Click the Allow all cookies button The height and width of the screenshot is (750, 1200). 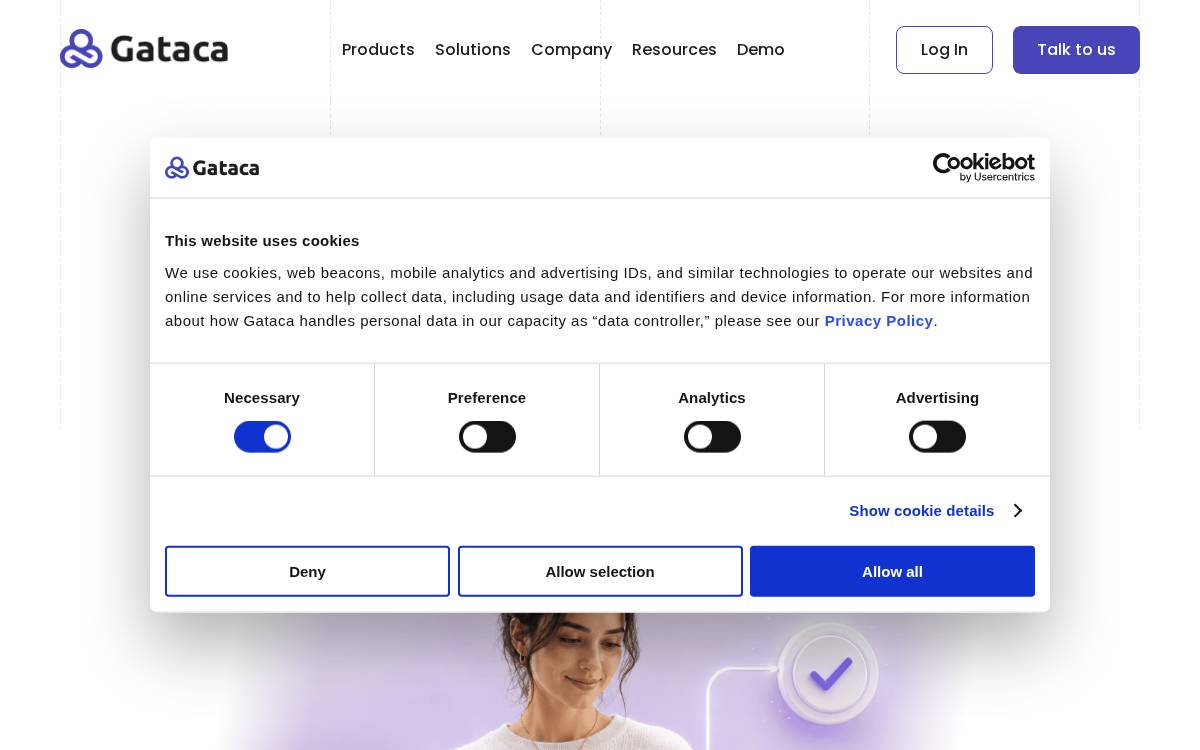(x=892, y=571)
